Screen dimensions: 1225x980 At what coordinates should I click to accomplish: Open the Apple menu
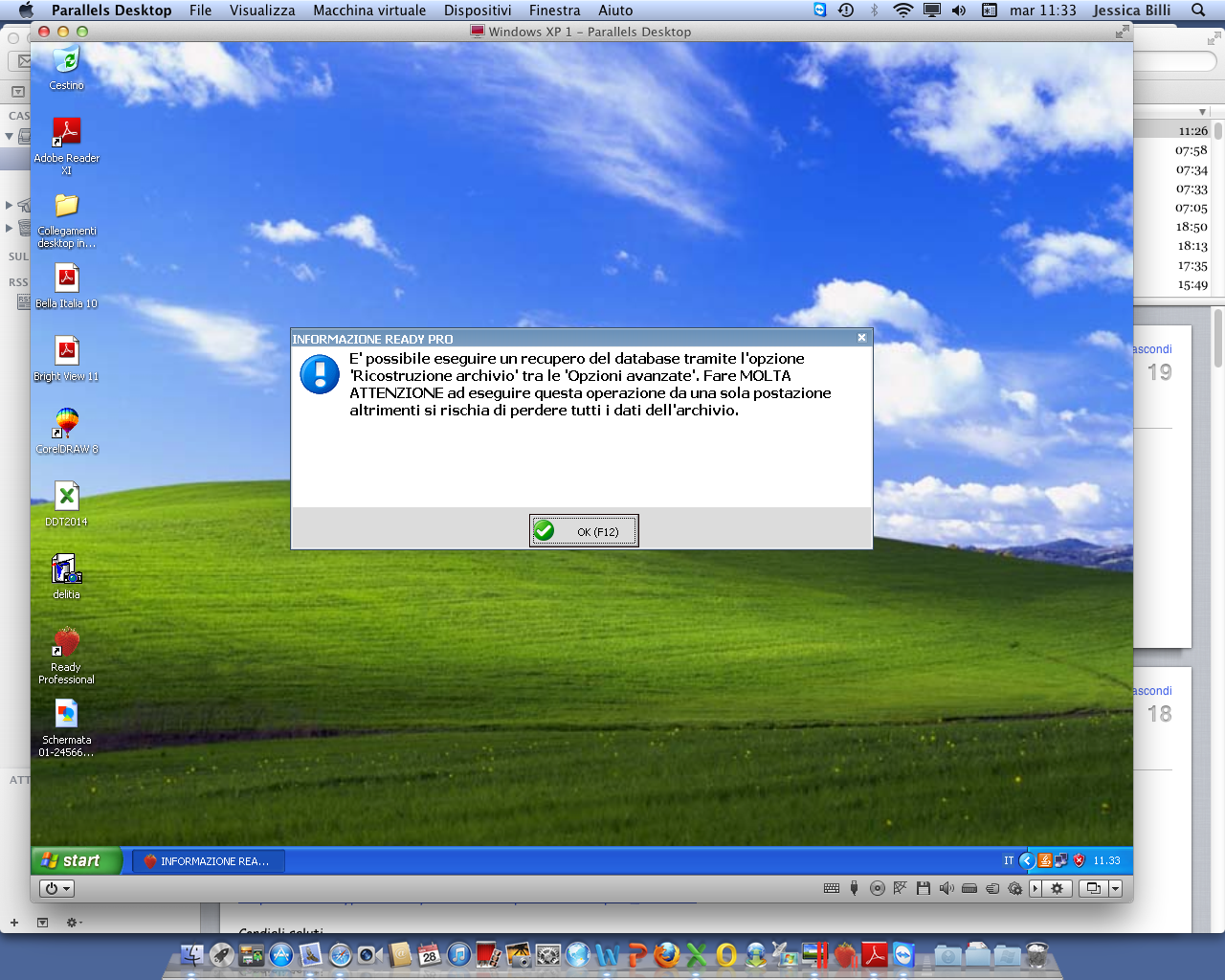tap(26, 11)
